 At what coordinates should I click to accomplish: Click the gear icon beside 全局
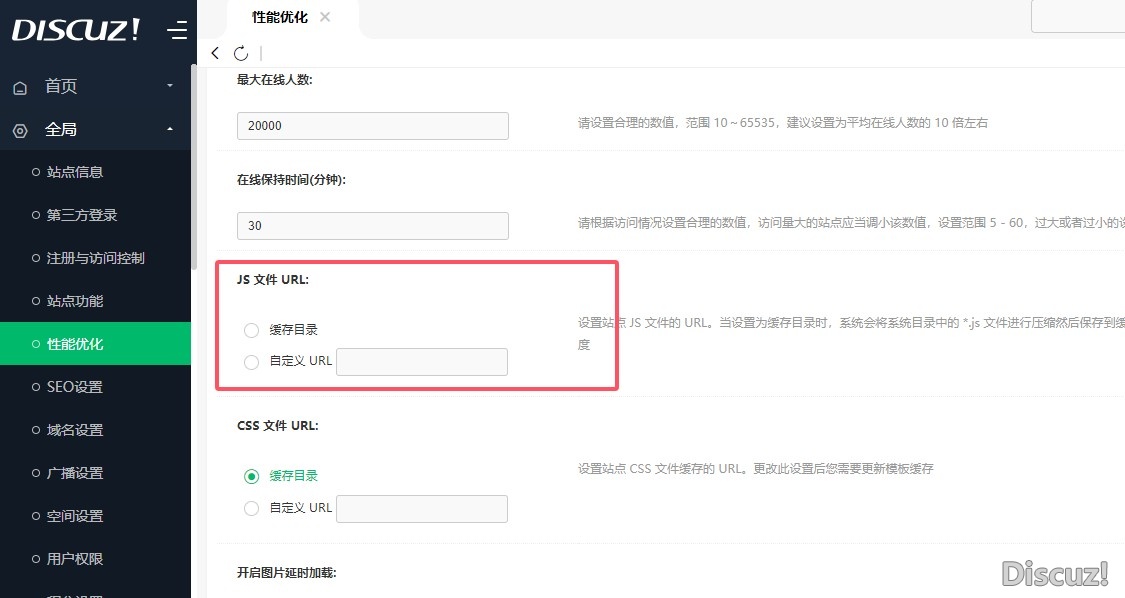pyautogui.click(x=20, y=129)
